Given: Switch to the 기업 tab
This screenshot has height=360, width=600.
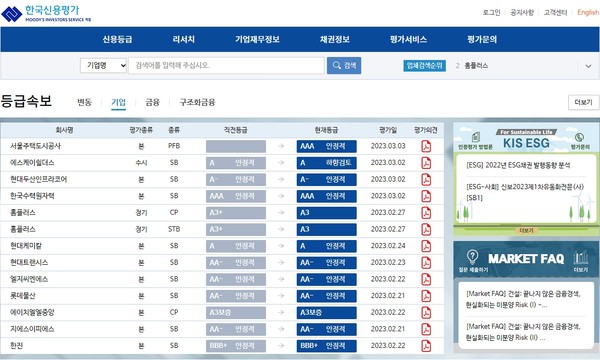Looking at the screenshot, I should (118, 102).
